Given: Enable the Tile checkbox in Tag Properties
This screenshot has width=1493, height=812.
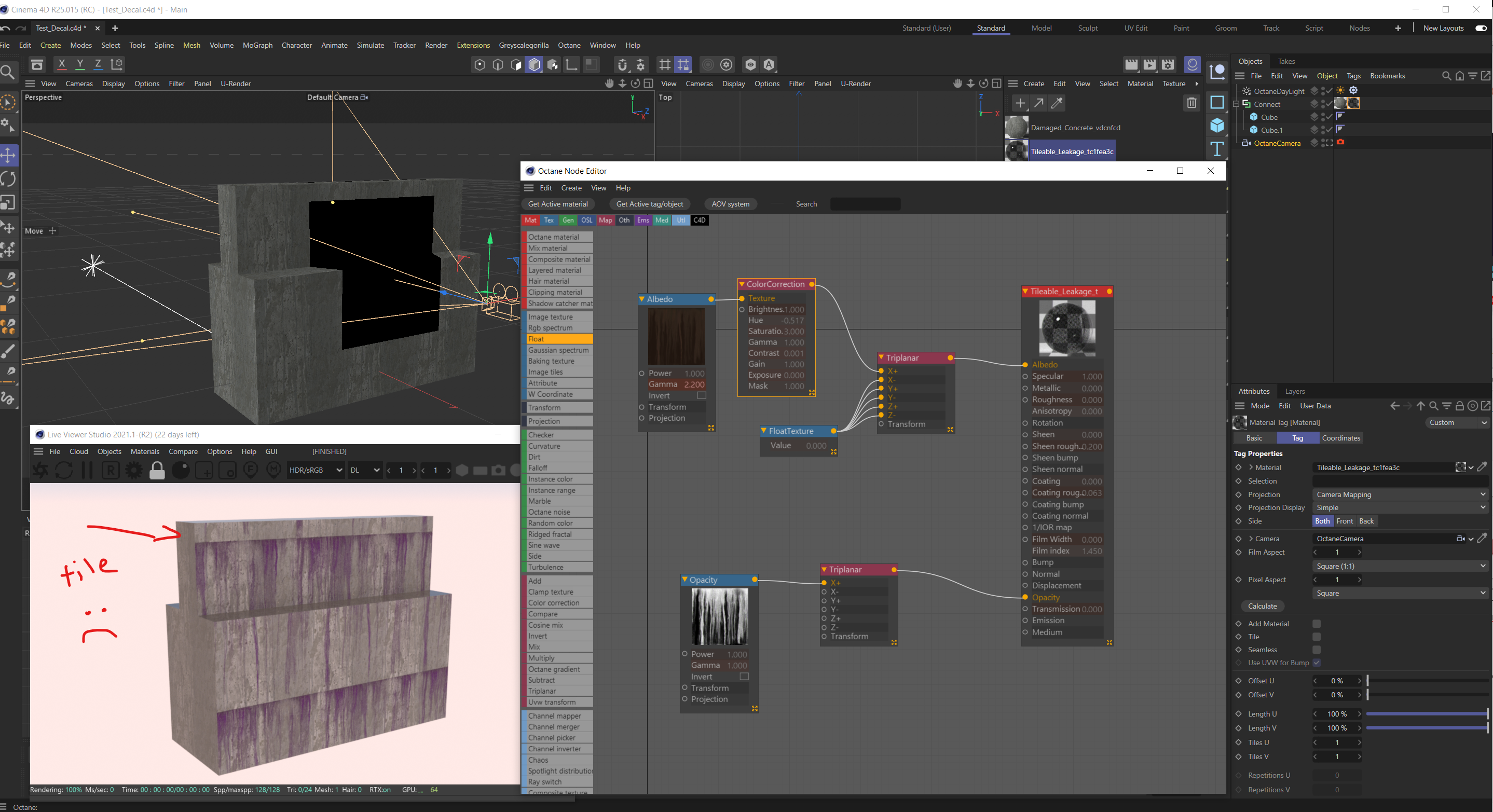Looking at the screenshot, I should click(1316, 637).
